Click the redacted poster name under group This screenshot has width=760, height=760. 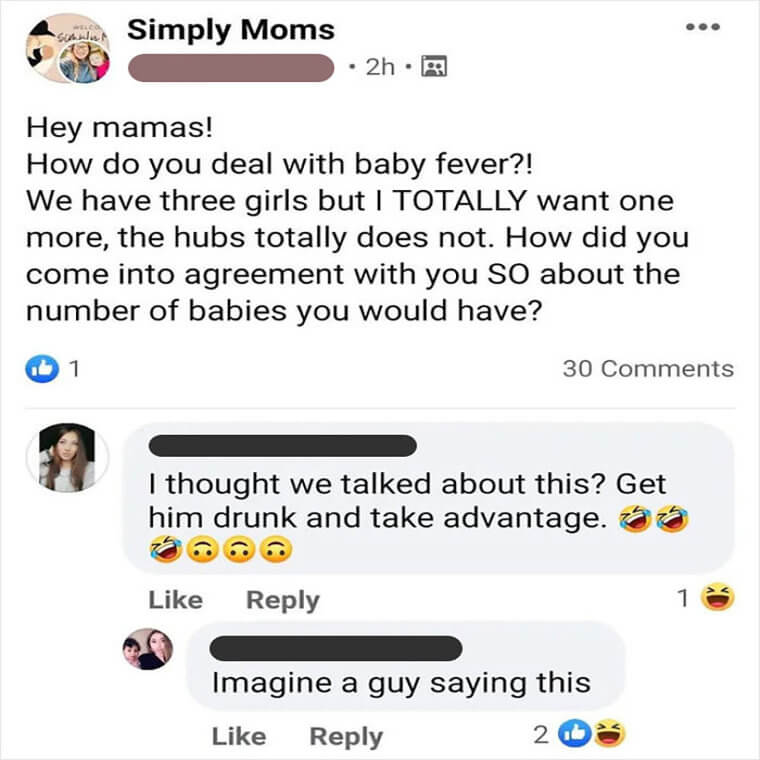click(x=231, y=67)
